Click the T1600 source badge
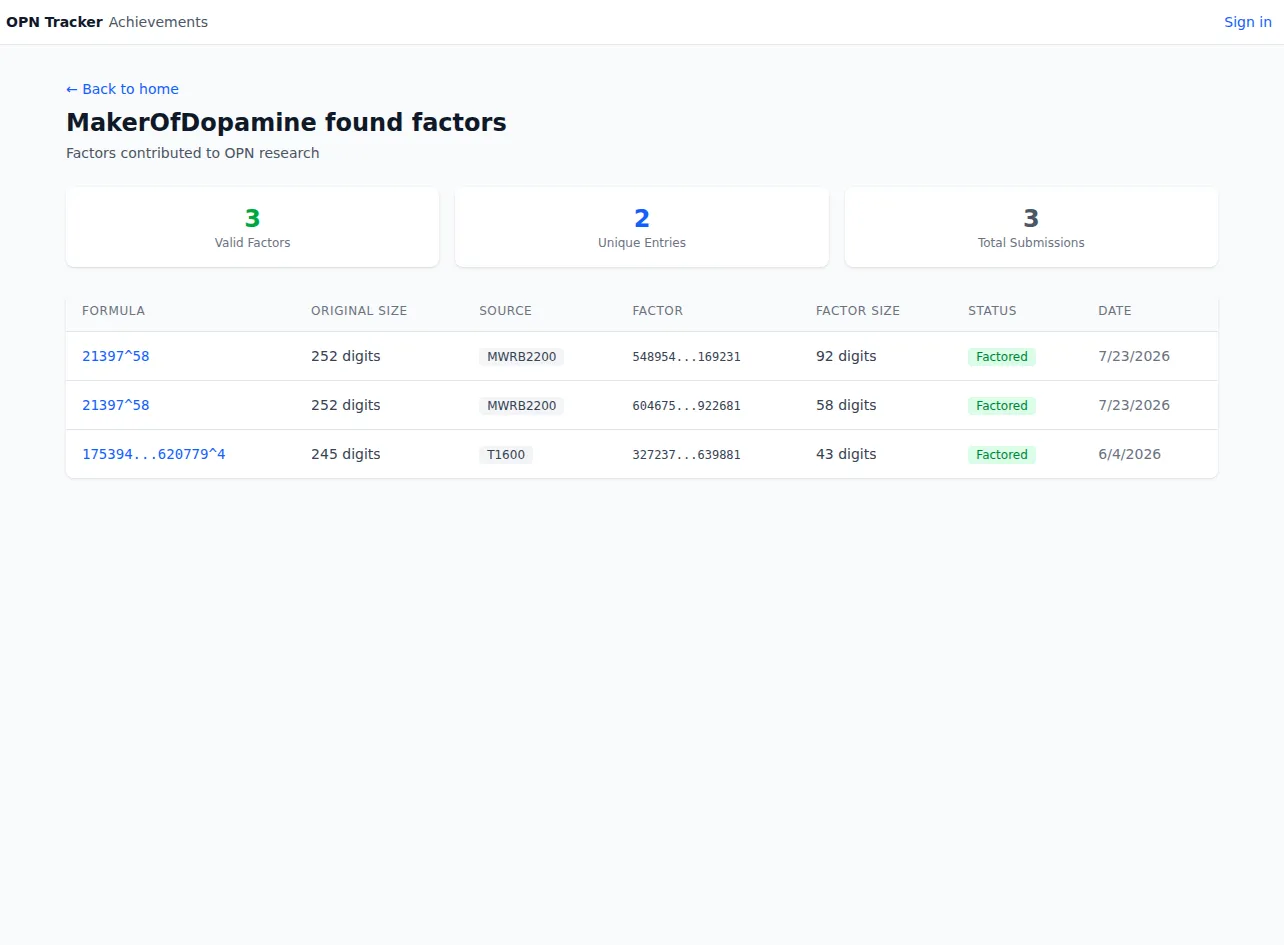Image resolution: width=1284 pixels, height=945 pixels. [x=506, y=454]
